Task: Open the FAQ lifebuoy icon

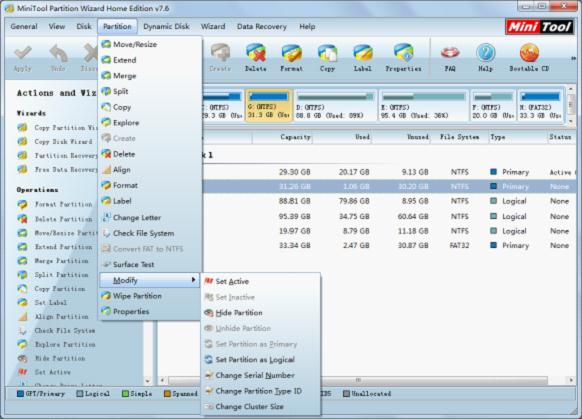Action: click(450, 58)
